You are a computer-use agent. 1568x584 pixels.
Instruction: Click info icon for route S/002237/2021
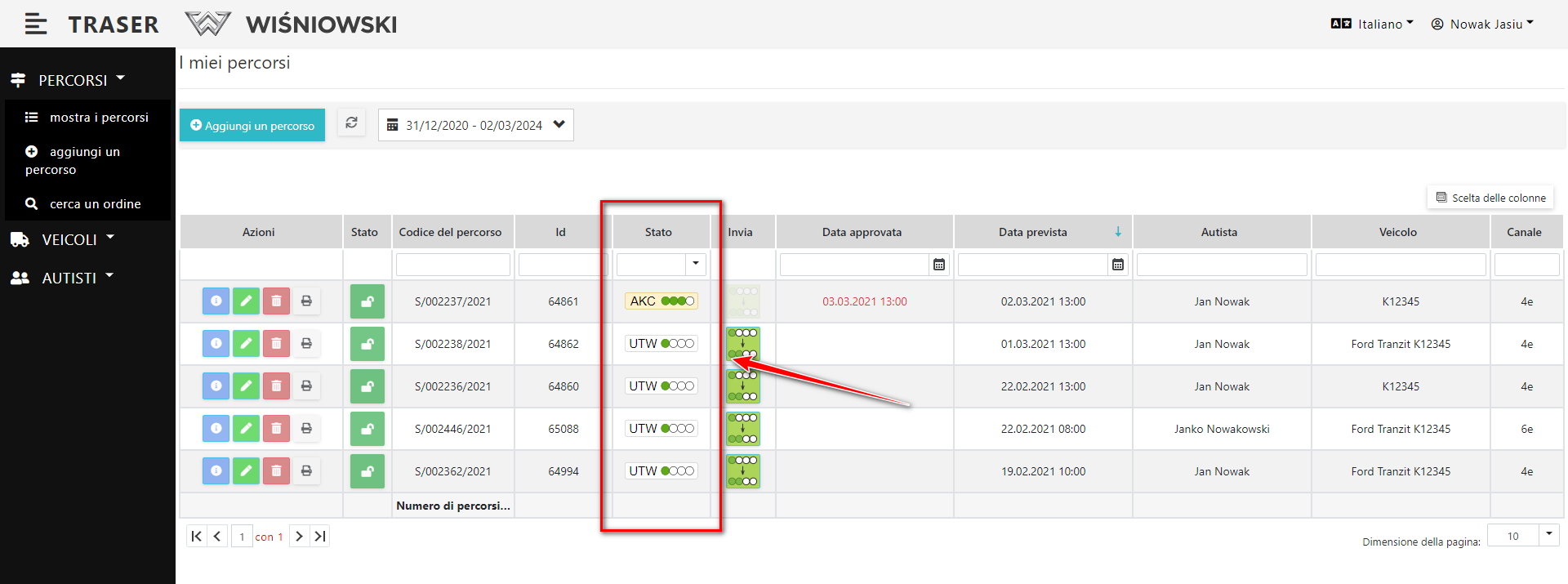216,301
